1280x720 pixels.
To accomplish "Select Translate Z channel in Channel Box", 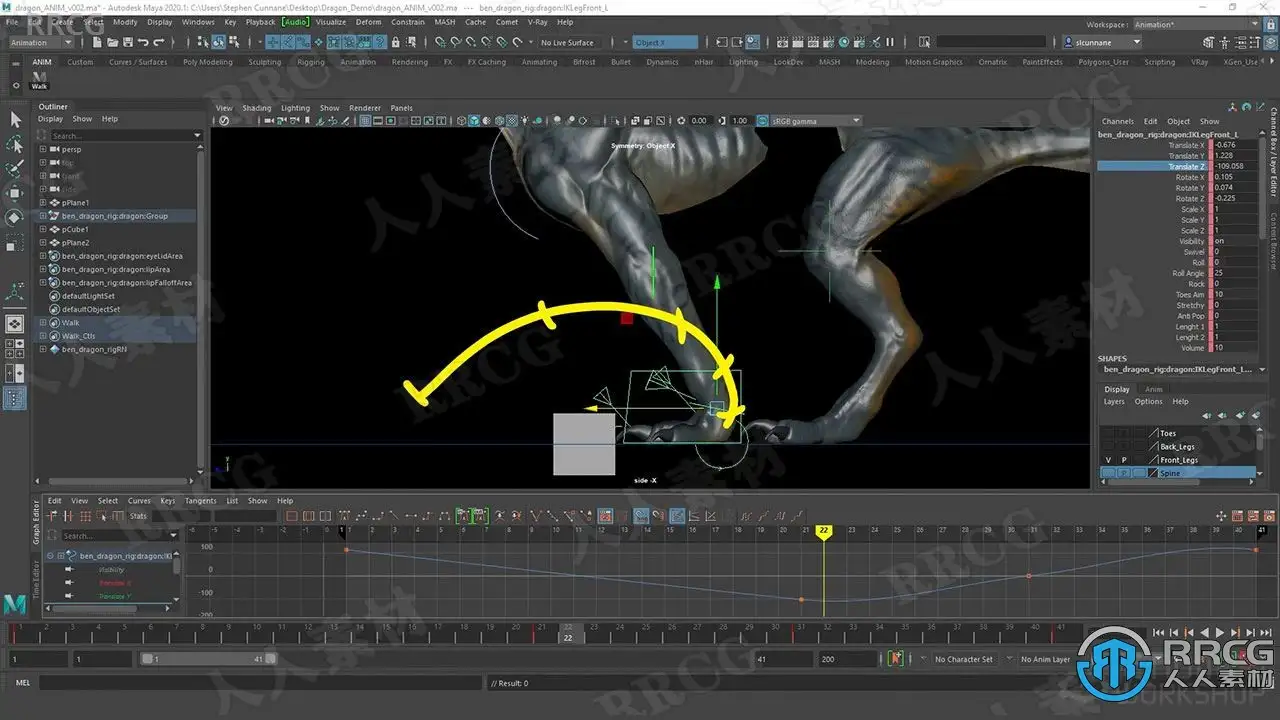I will point(1186,166).
